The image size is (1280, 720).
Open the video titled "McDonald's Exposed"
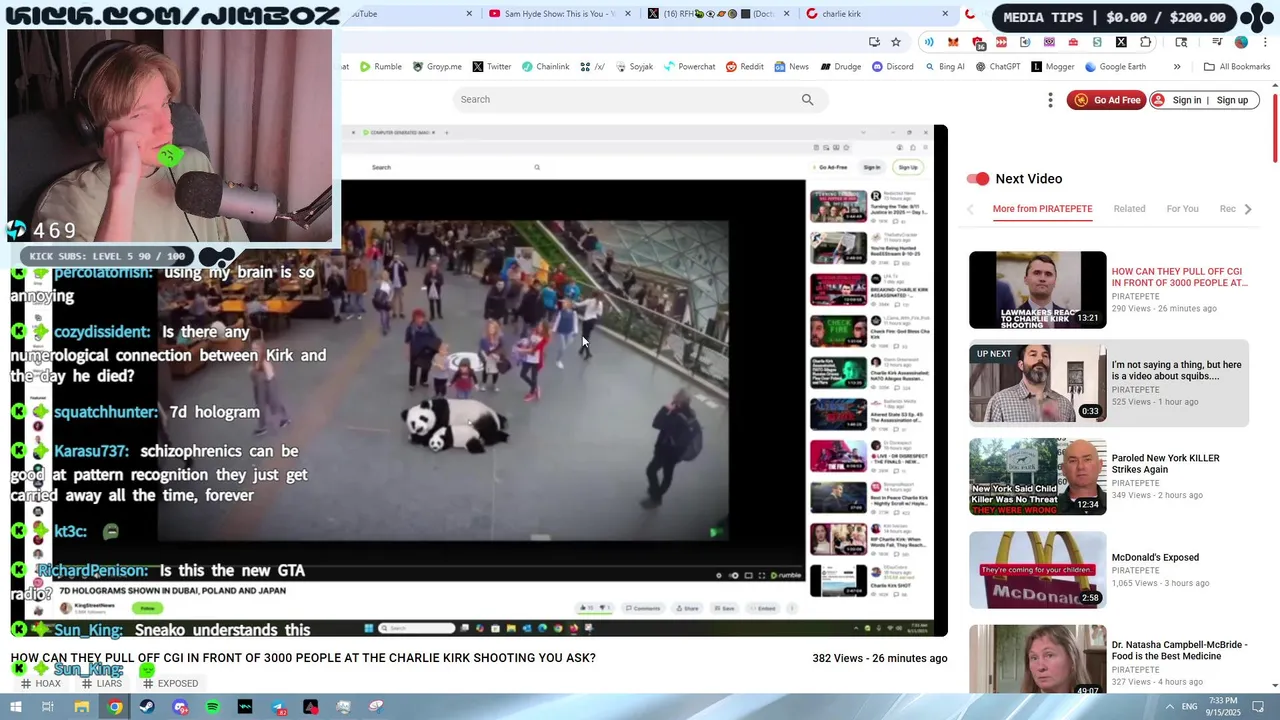tap(1155, 558)
